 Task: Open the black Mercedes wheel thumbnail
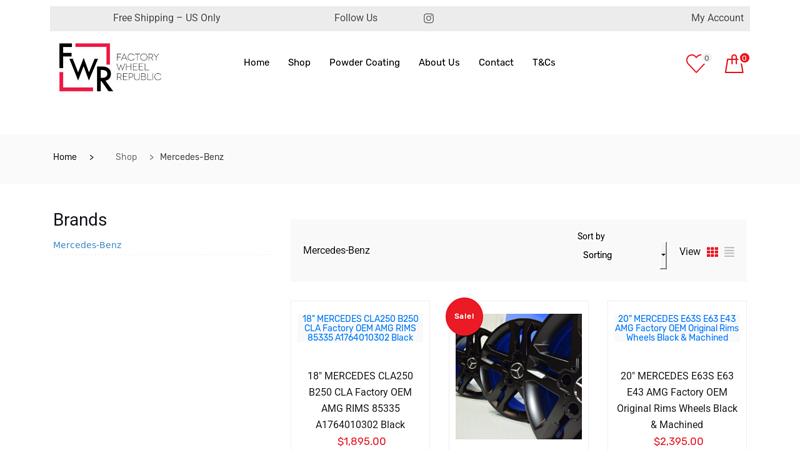click(x=518, y=377)
